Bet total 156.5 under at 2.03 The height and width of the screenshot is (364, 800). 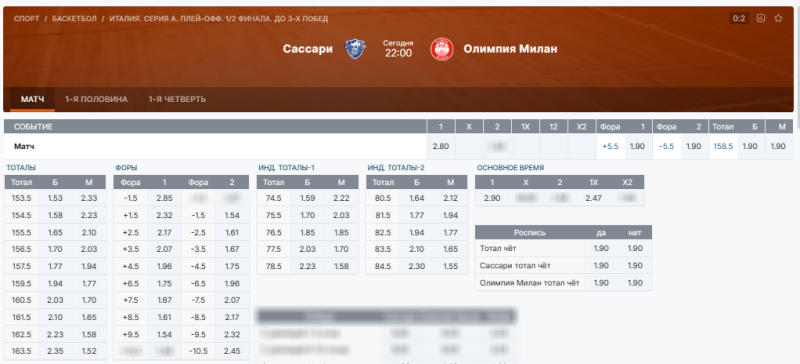pos(89,249)
